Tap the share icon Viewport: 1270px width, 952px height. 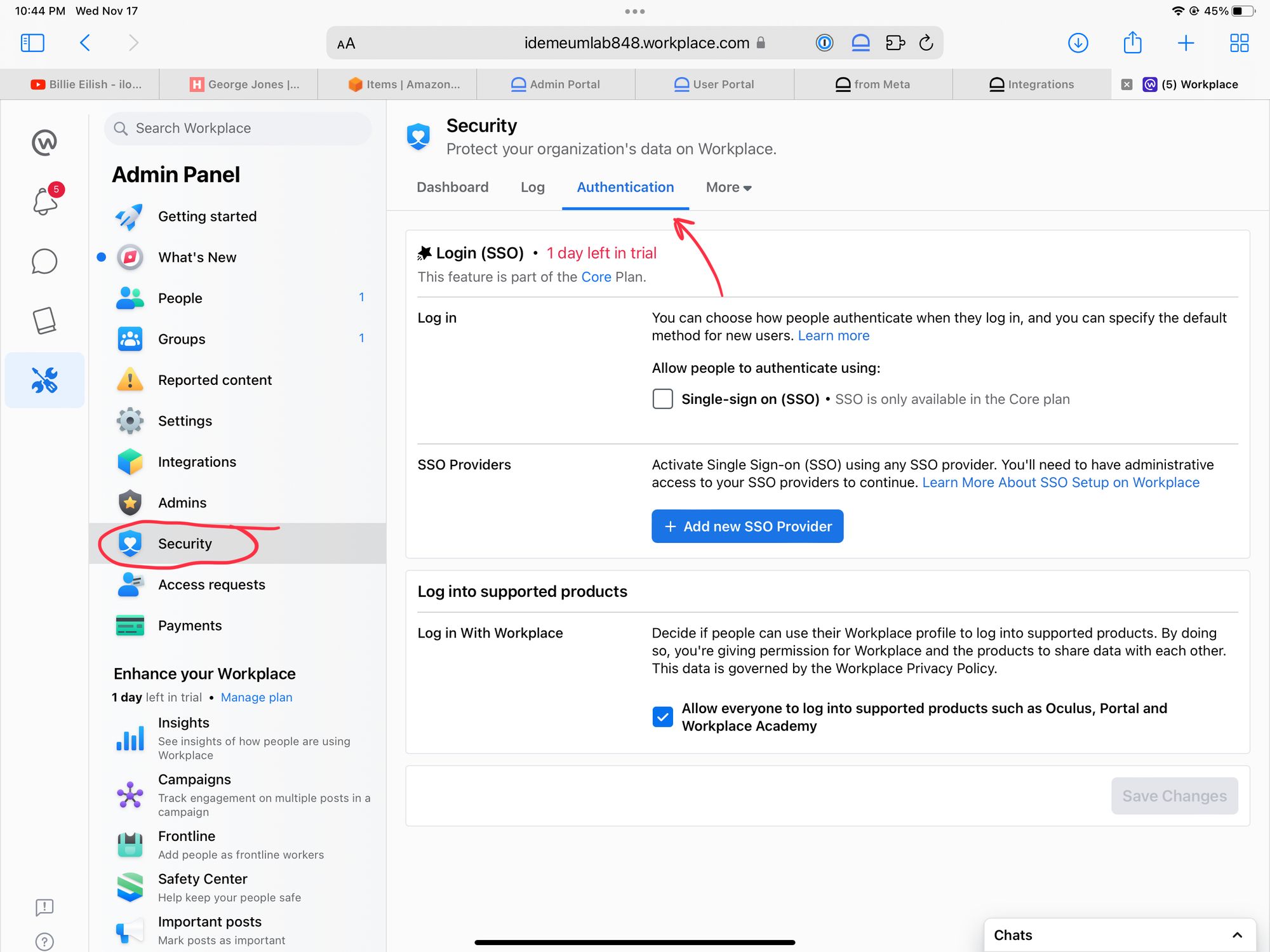1133,42
